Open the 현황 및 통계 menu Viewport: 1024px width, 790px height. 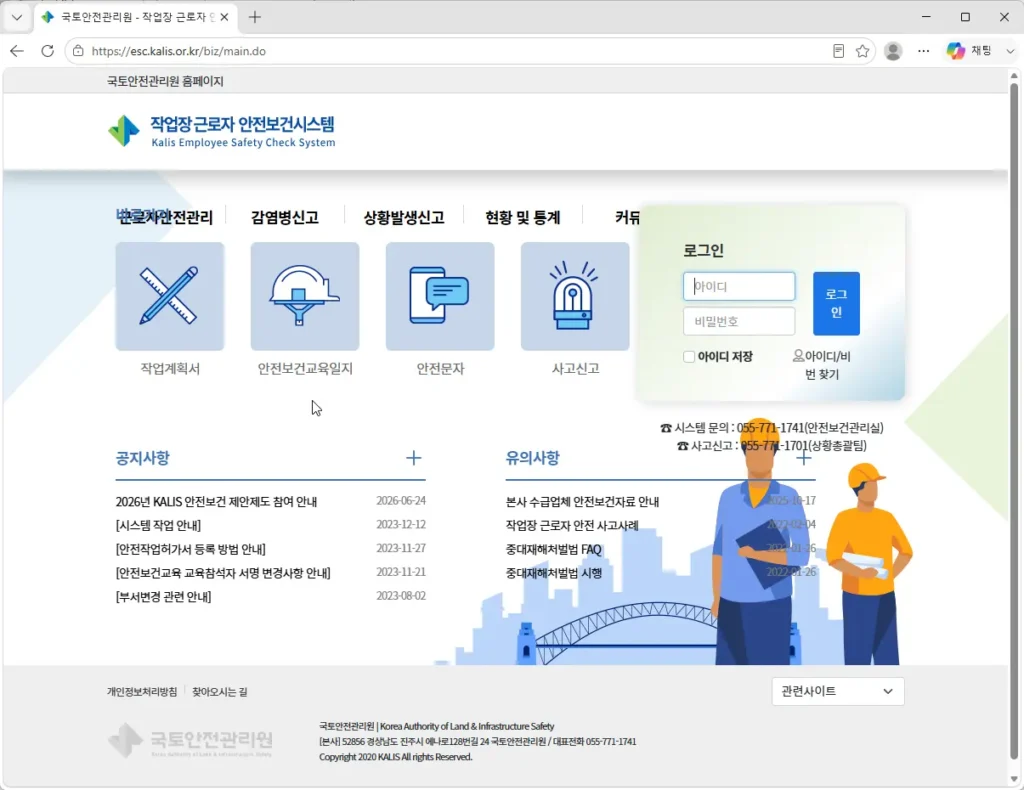522,217
